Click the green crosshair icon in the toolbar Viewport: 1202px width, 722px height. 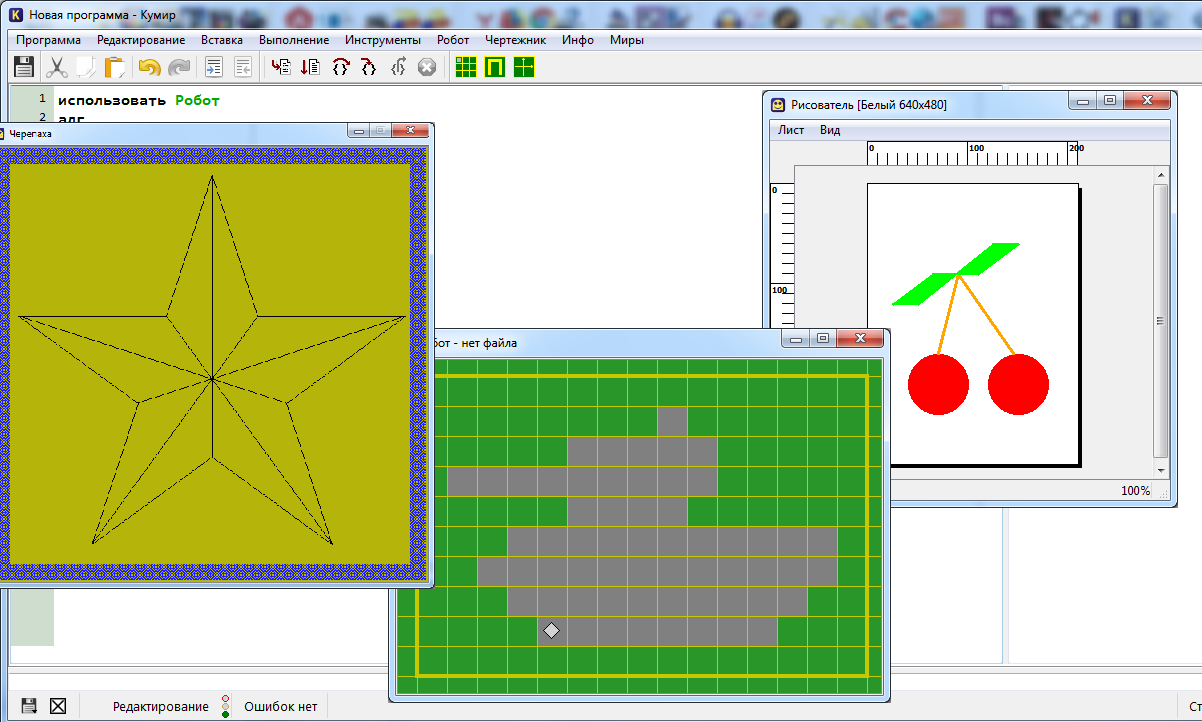524,67
